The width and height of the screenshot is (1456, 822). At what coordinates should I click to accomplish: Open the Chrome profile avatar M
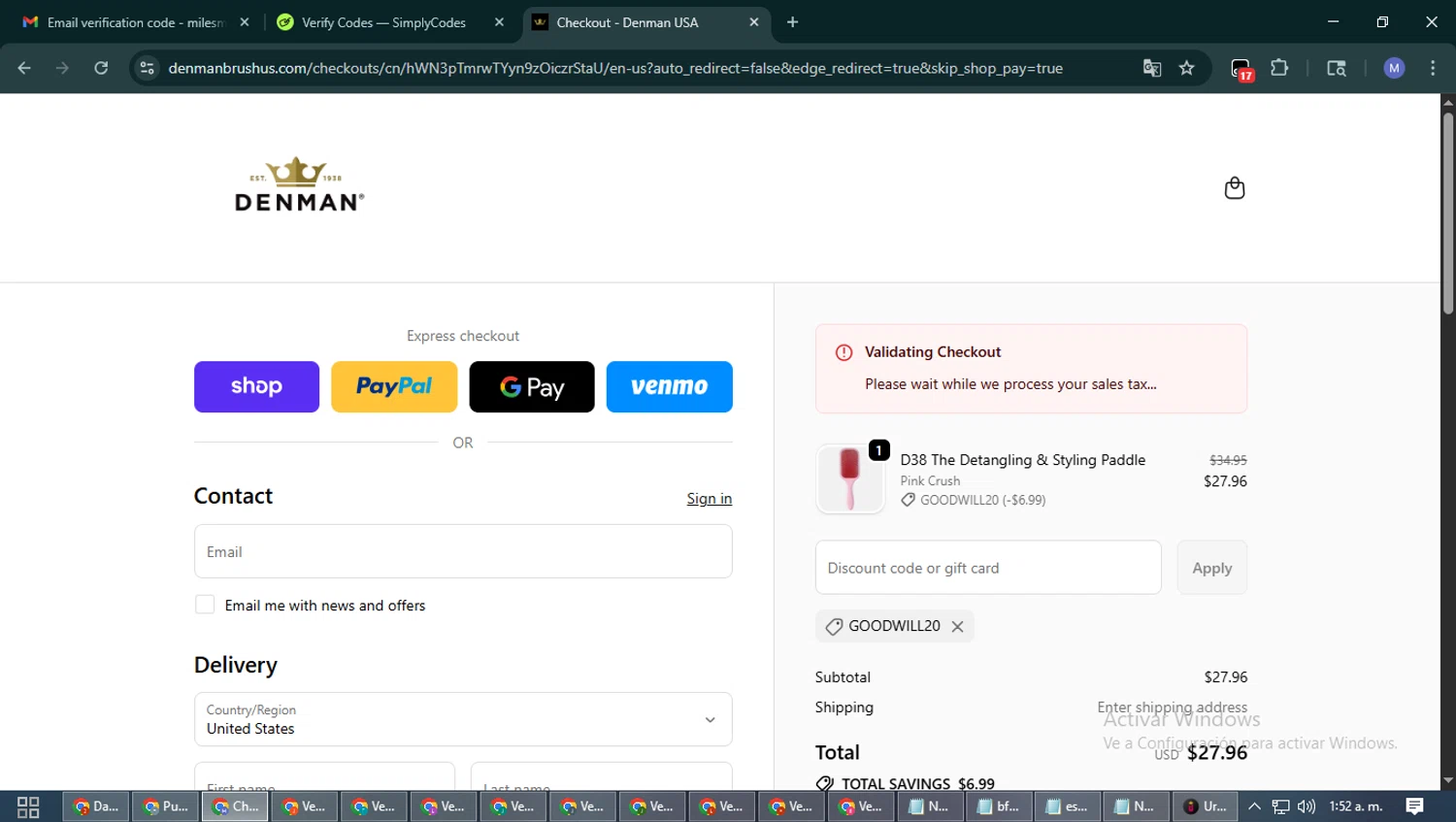[x=1394, y=68]
